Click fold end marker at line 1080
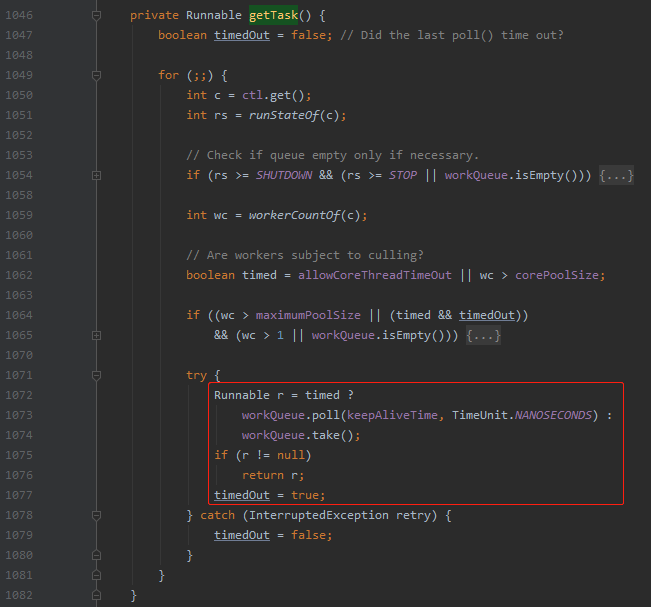Screen dimensions: 651x607 click(96, 555)
